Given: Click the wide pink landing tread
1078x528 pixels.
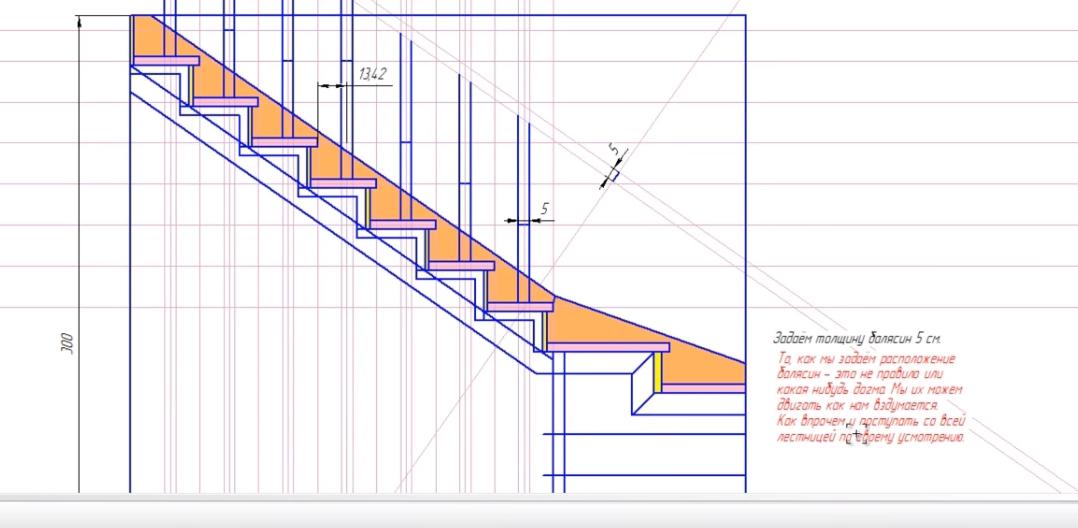Looking at the screenshot, I should [x=607, y=347].
